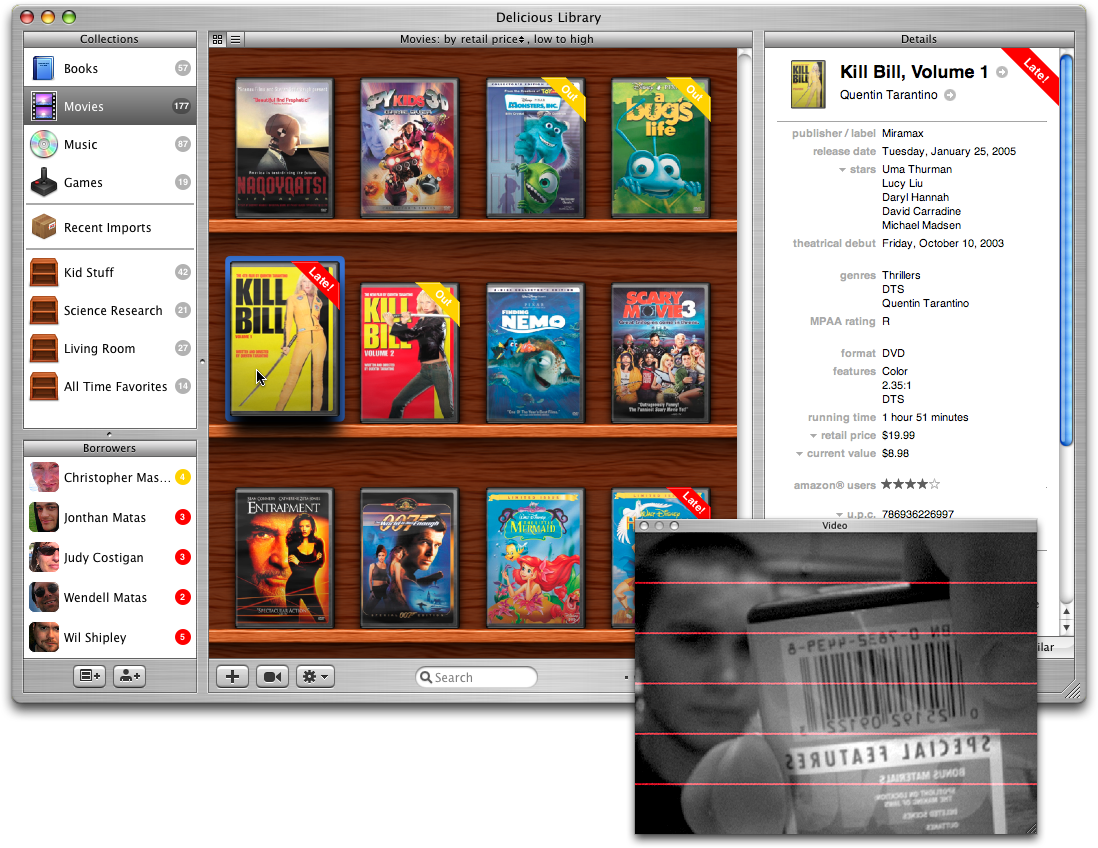This screenshot has width=1098, height=848.
Task: Add a new borrower button
Action: 130,676
